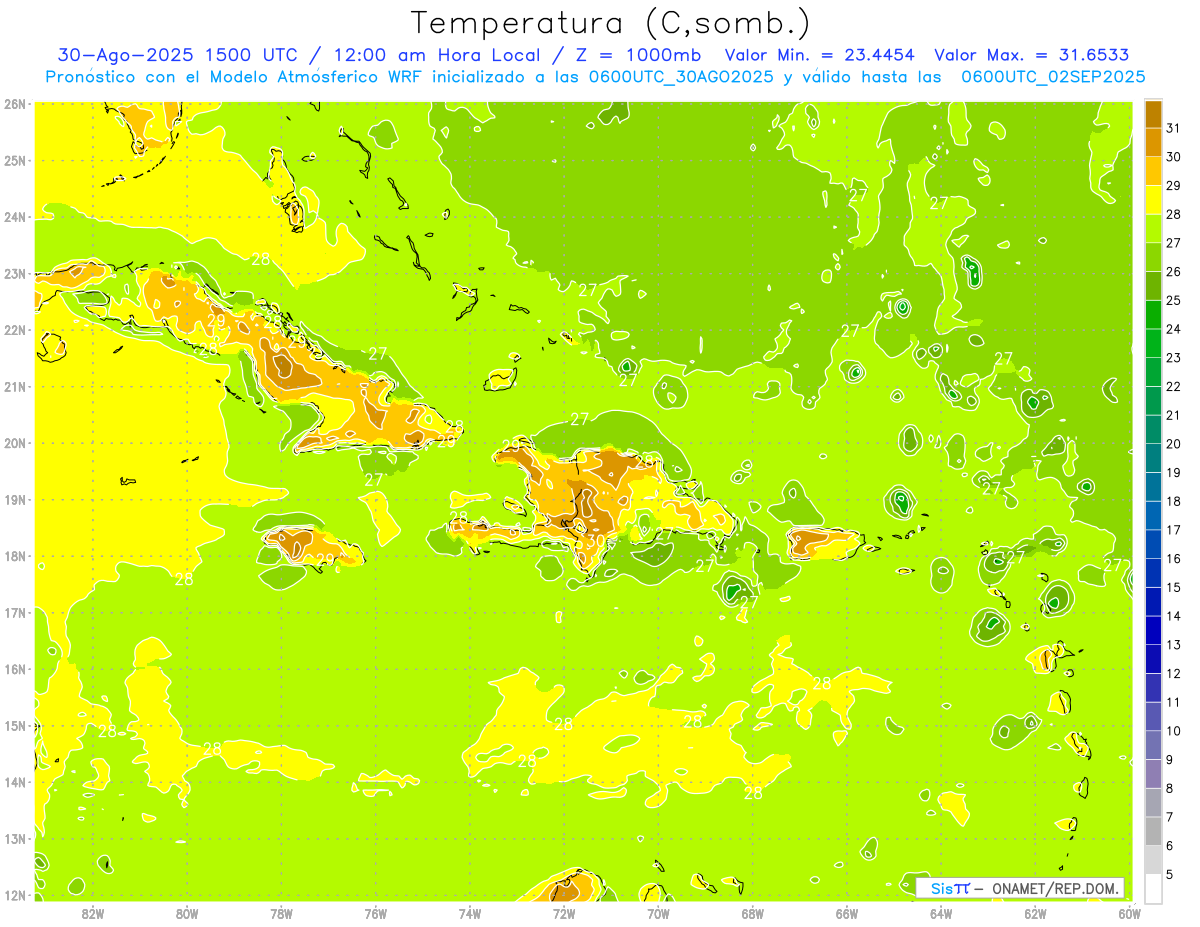This screenshot has height=927, width=1200.
Task: Click the "Valor Min. = 23.4454" value
Action: coord(820,55)
